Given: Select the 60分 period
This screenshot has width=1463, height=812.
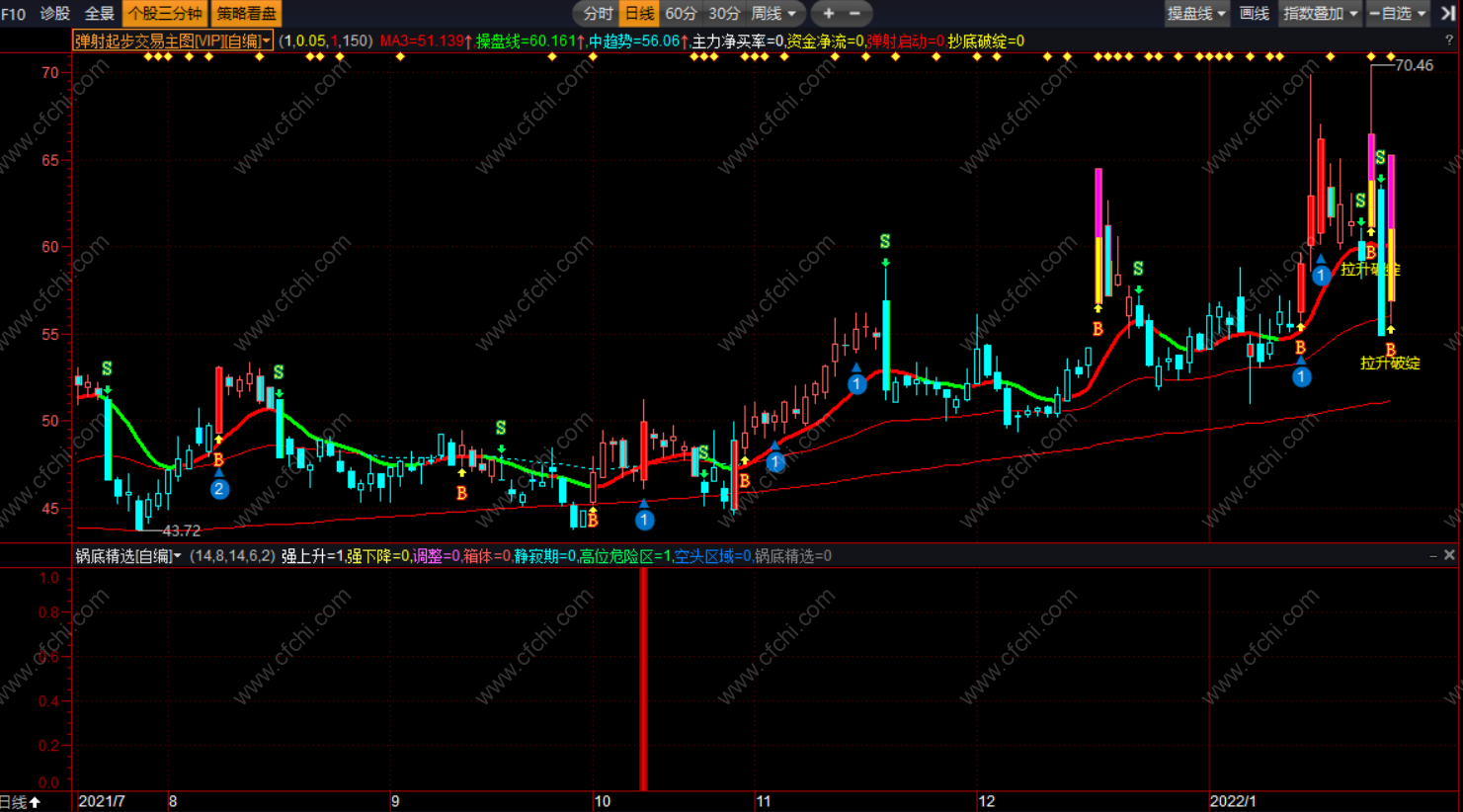Looking at the screenshot, I should (x=681, y=13).
